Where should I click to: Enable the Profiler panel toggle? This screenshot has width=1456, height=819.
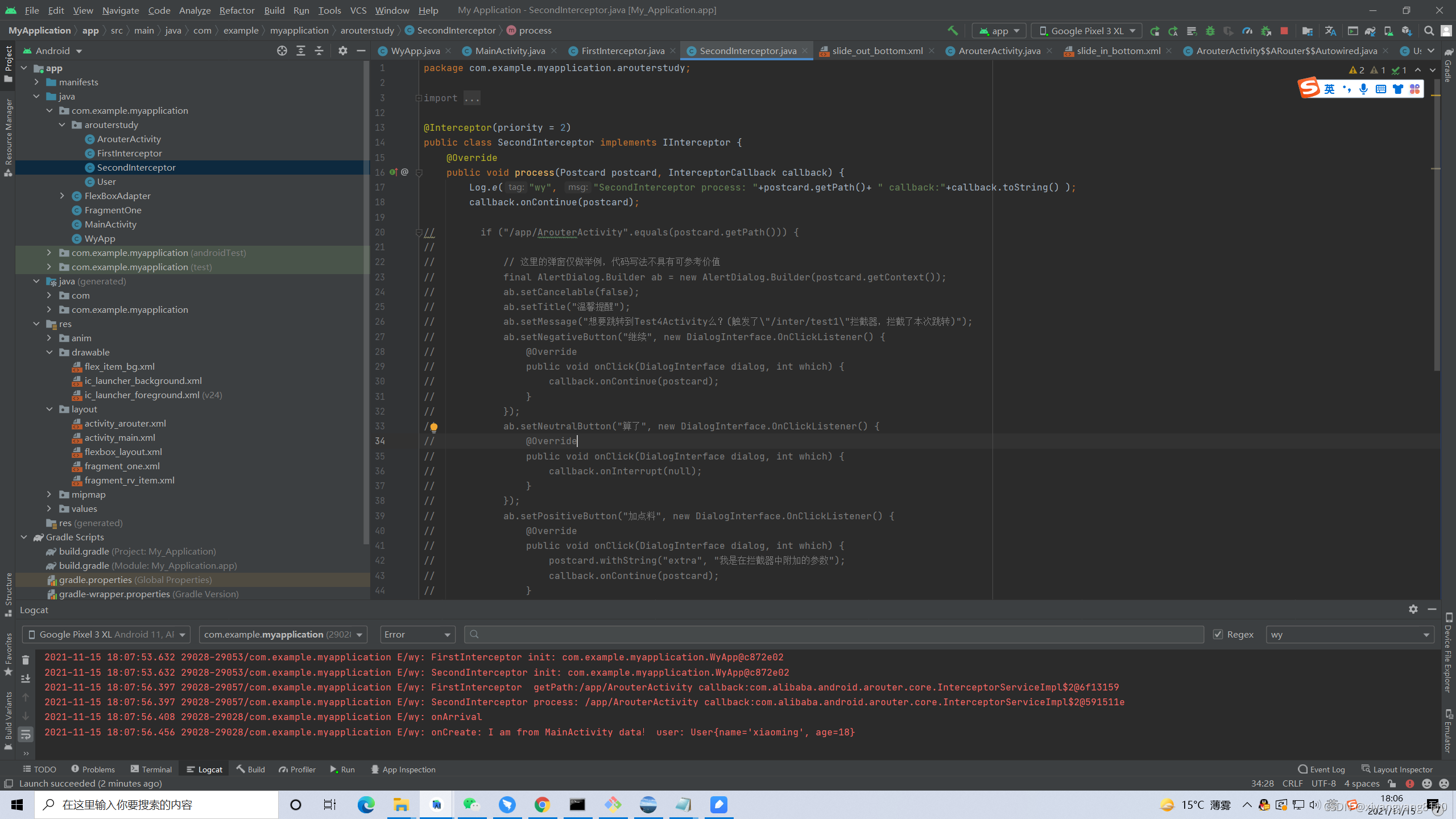tap(300, 769)
